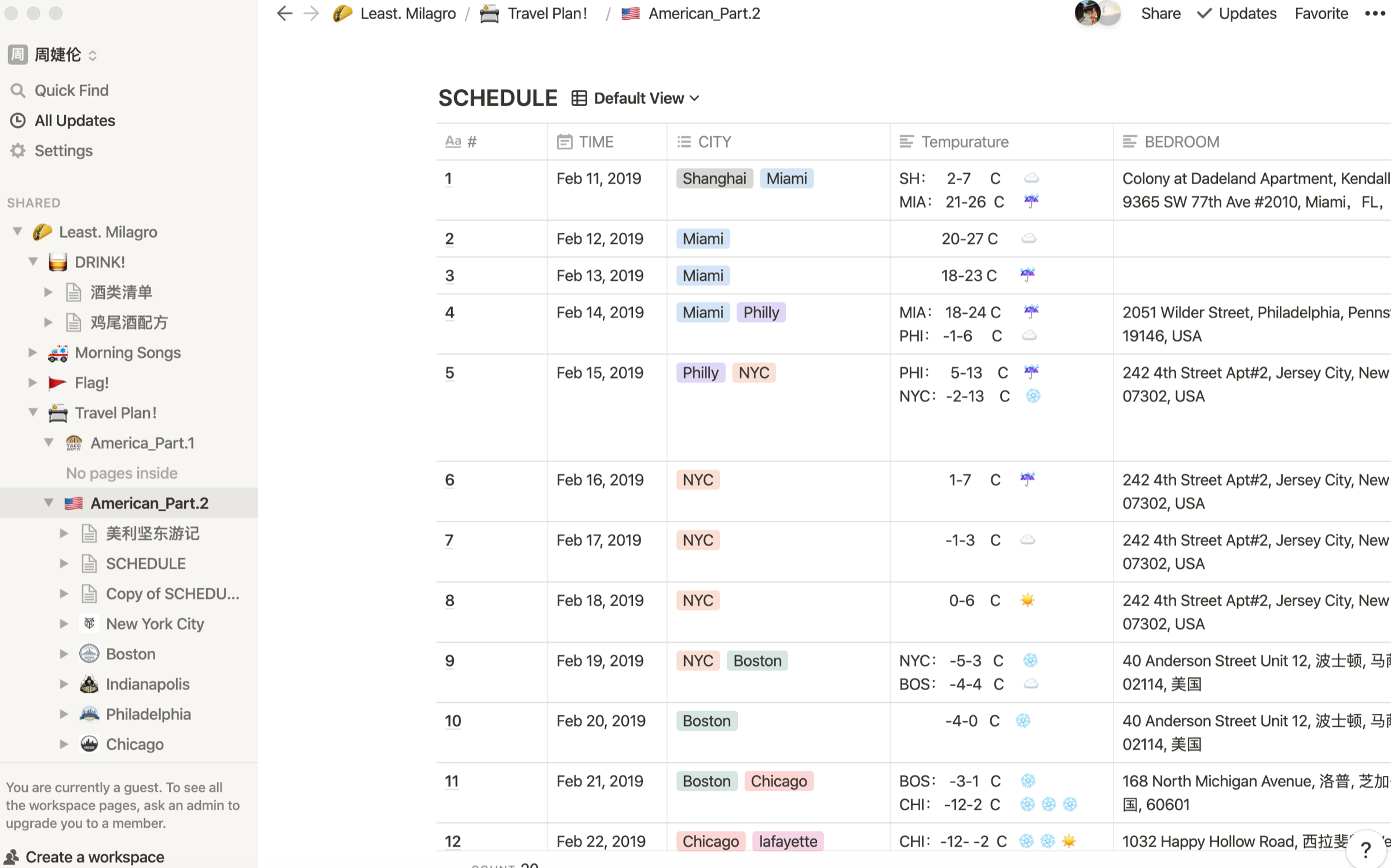Open Quick Find search
Image resolution: width=1391 pixels, height=868 pixels.
pos(71,90)
